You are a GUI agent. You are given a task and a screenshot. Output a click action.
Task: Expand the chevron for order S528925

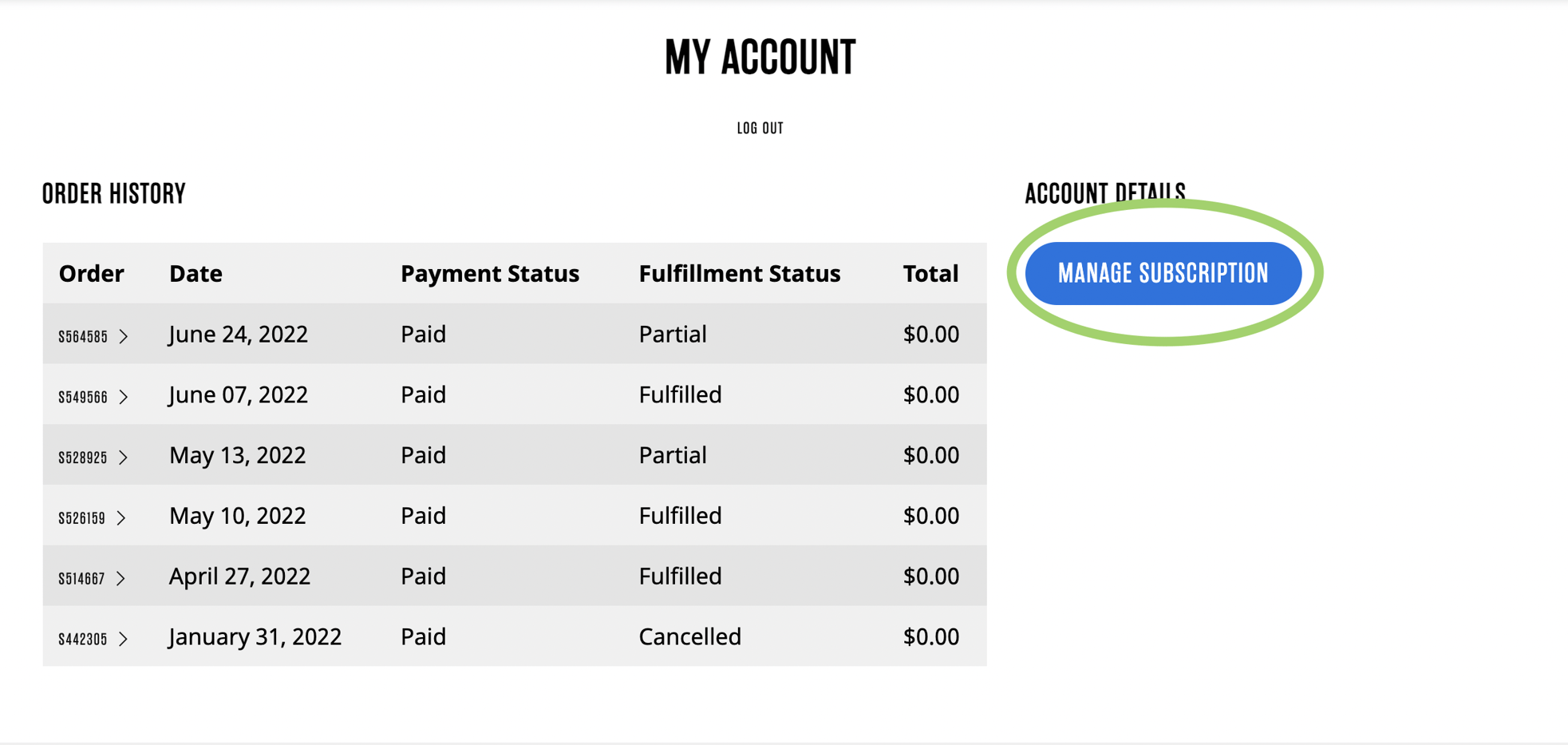(124, 458)
